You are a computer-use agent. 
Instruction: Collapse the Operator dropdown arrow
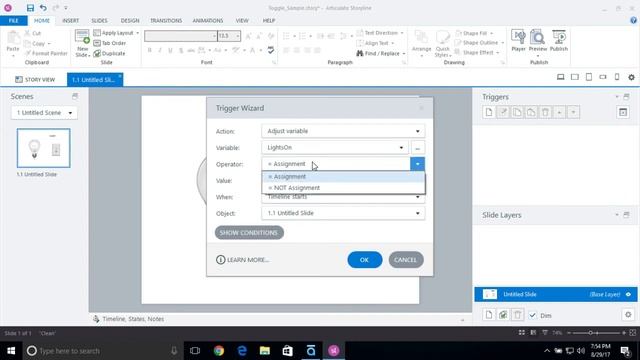point(417,164)
